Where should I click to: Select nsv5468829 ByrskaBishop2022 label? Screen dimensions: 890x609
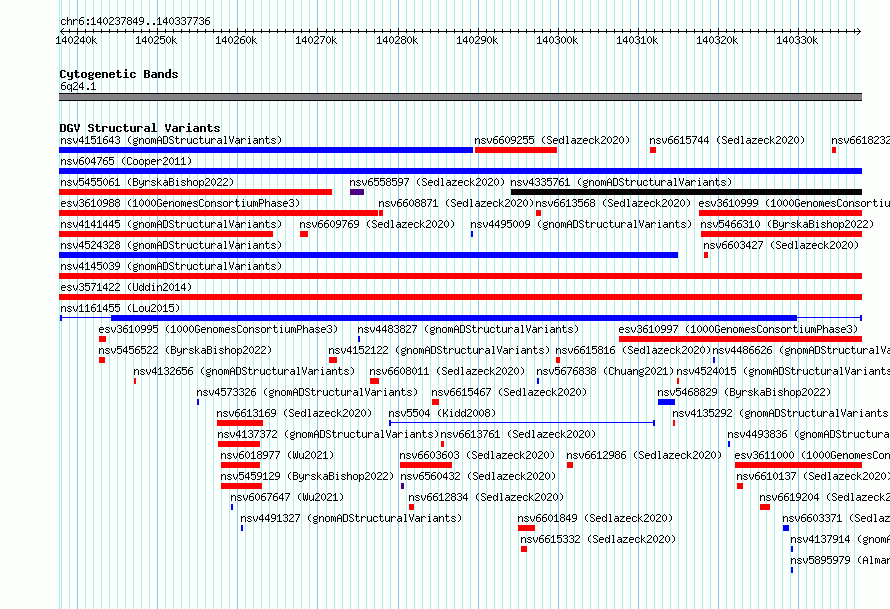(x=744, y=392)
